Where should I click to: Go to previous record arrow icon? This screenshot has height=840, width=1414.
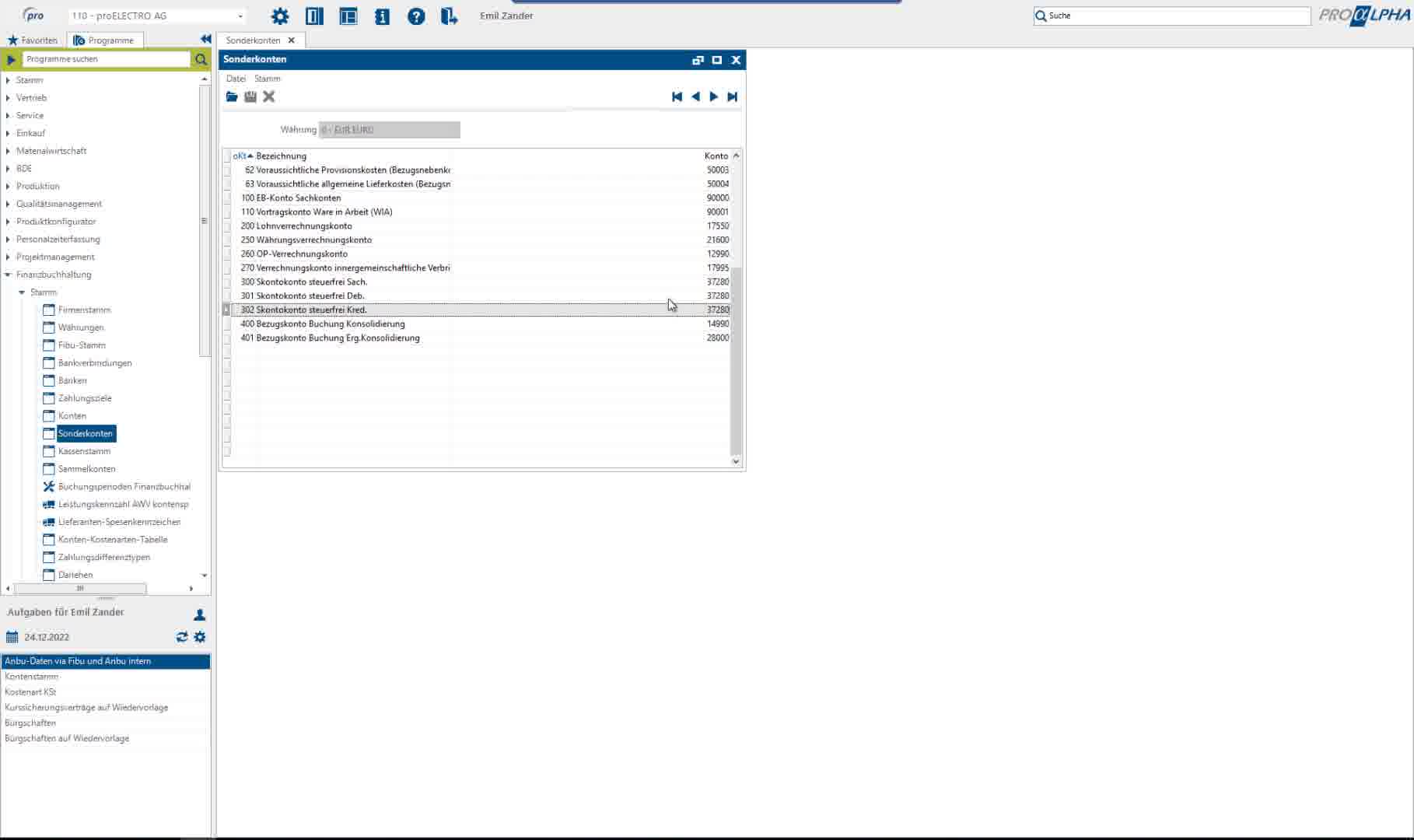pyautogui.click(x=695, y=96)
